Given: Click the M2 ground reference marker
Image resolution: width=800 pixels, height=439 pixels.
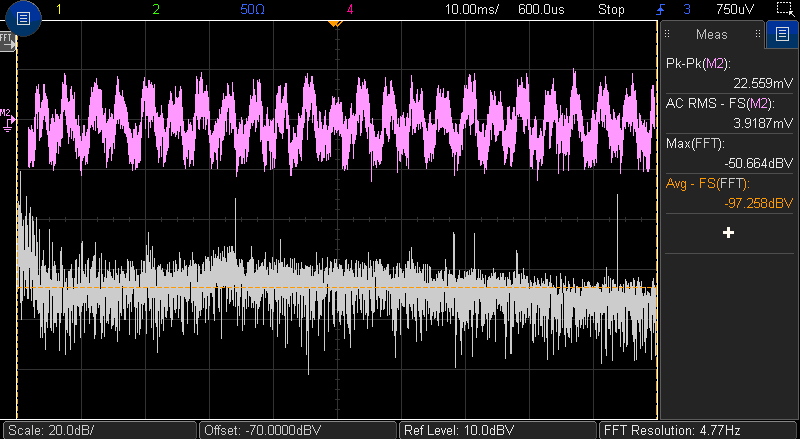Looking at the screenshot, I should click(x=7, y=120).
